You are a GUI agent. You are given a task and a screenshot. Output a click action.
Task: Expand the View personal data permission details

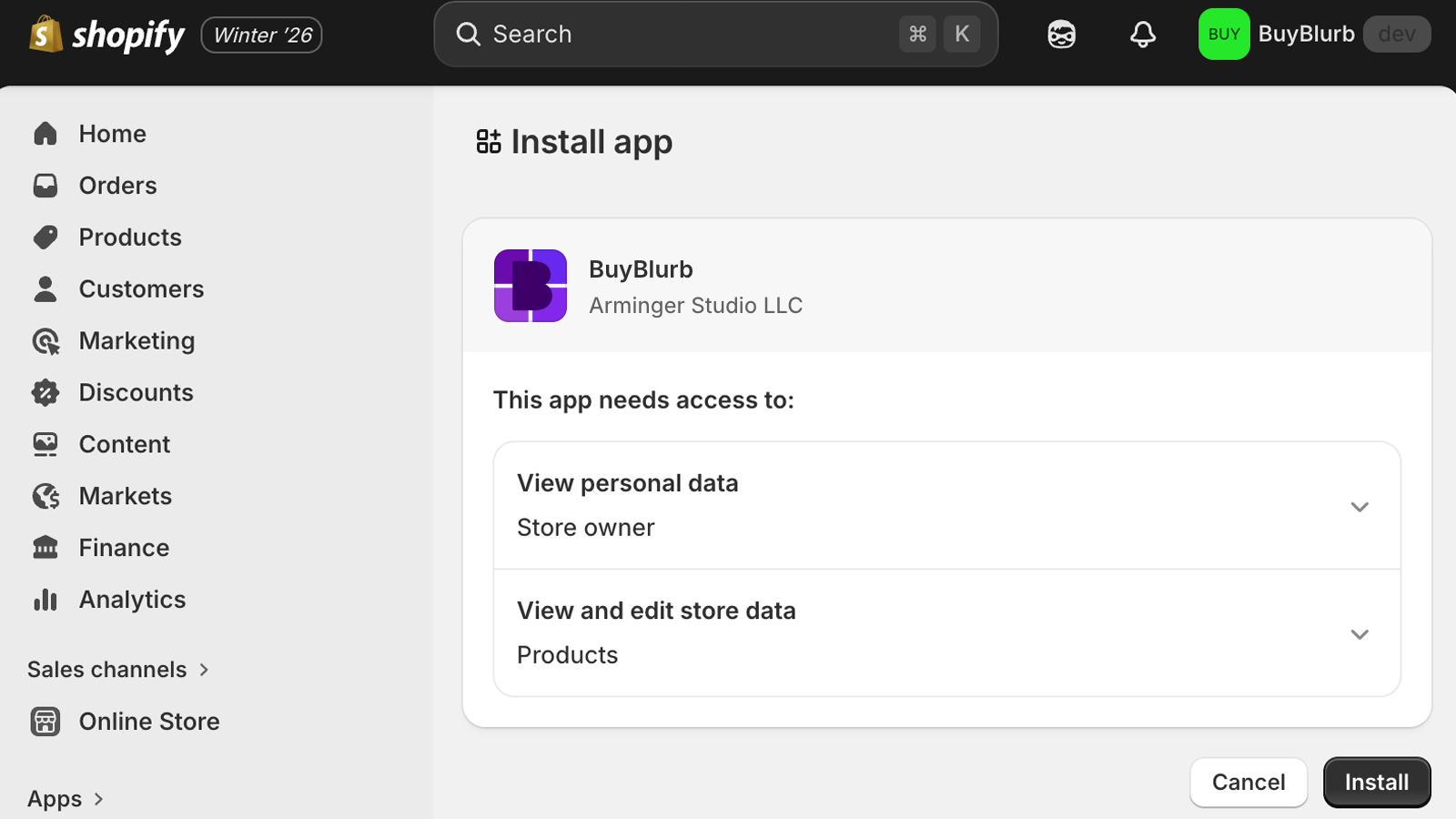pos(1360,507)
